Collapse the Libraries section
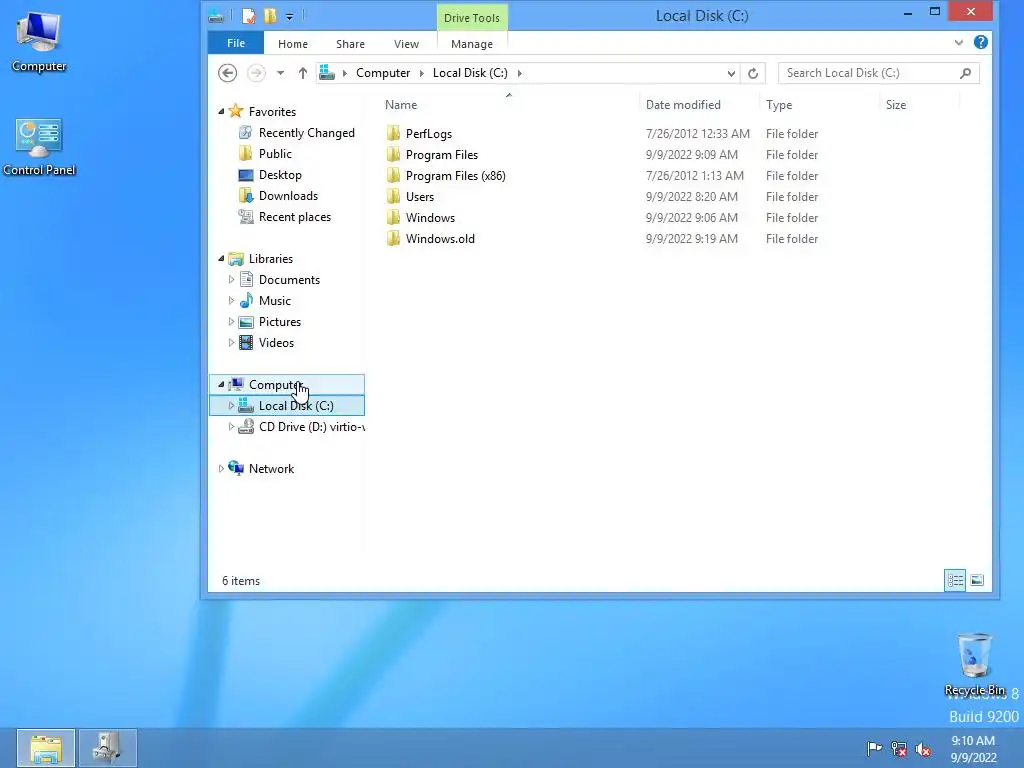 point(221,259)
